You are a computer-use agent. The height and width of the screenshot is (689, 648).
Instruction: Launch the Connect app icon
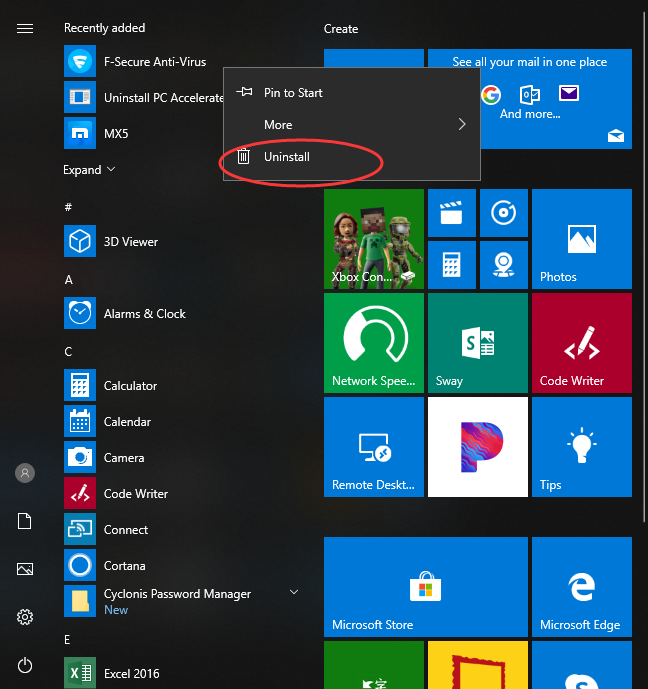(x=80, y=529)
